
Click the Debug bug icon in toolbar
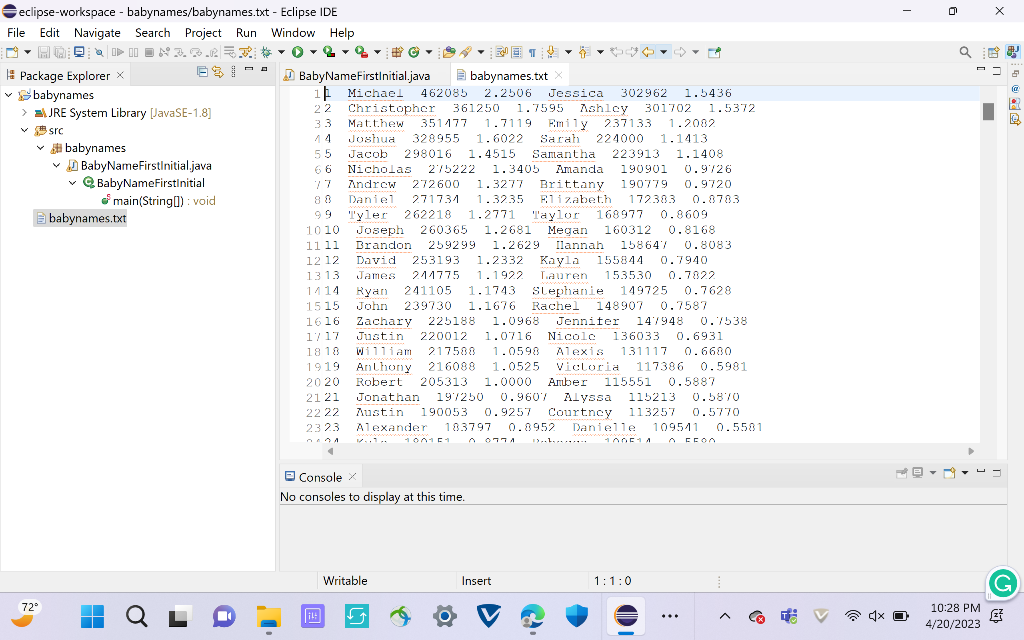point(267,51)
